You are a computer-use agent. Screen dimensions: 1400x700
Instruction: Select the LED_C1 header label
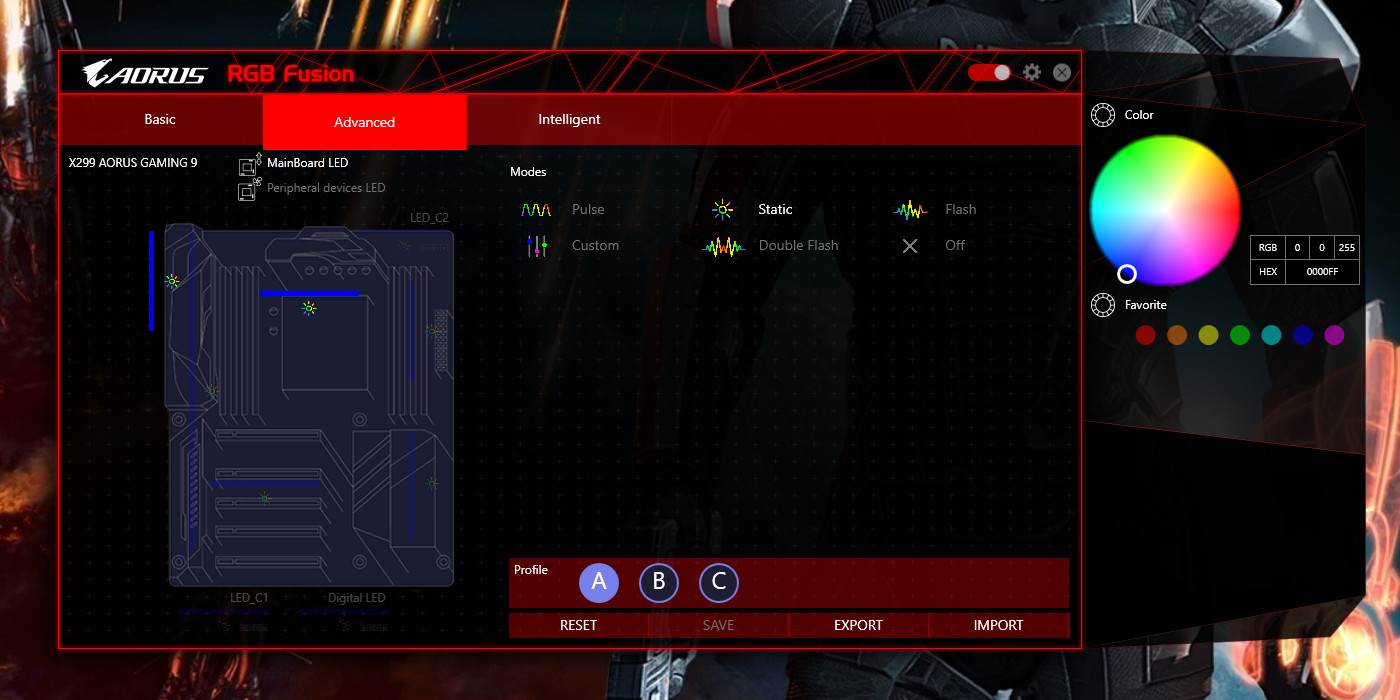(x=249, y=598)
